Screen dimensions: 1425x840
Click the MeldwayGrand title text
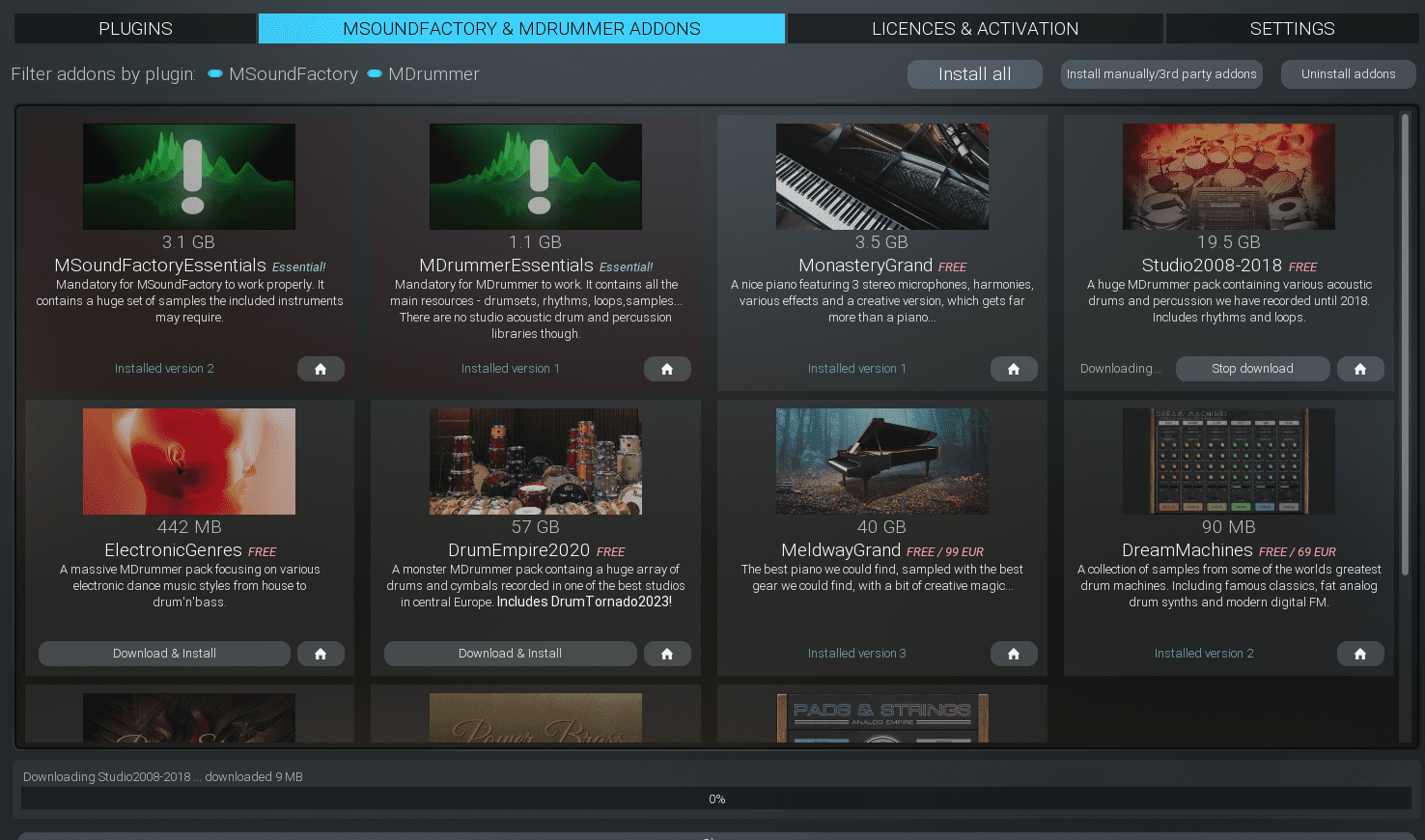[x=841, y=550]
